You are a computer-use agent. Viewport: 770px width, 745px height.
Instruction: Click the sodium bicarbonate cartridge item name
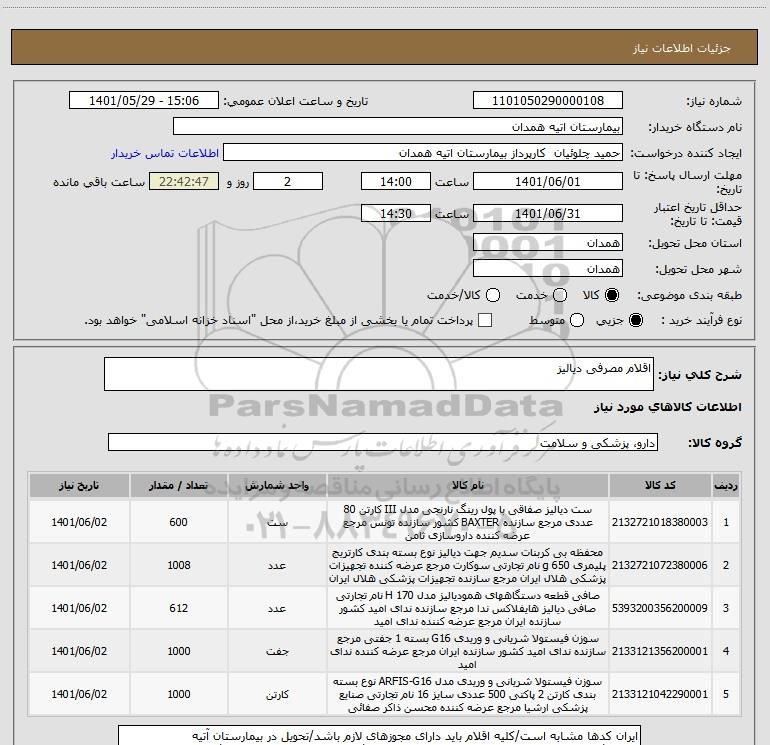468,565
